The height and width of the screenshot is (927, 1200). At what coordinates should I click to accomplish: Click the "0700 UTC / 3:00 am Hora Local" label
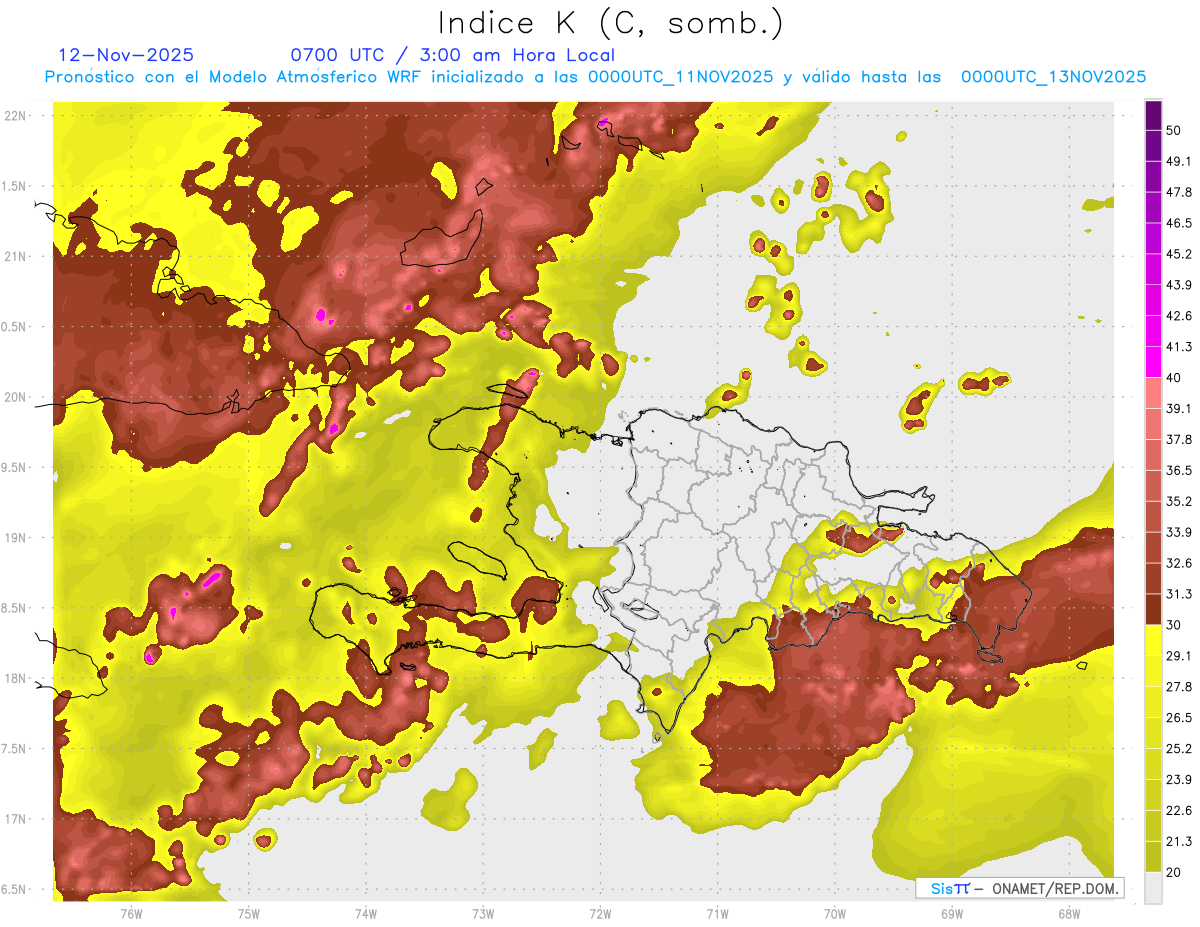pyautogui.click(x=453, y=55)
